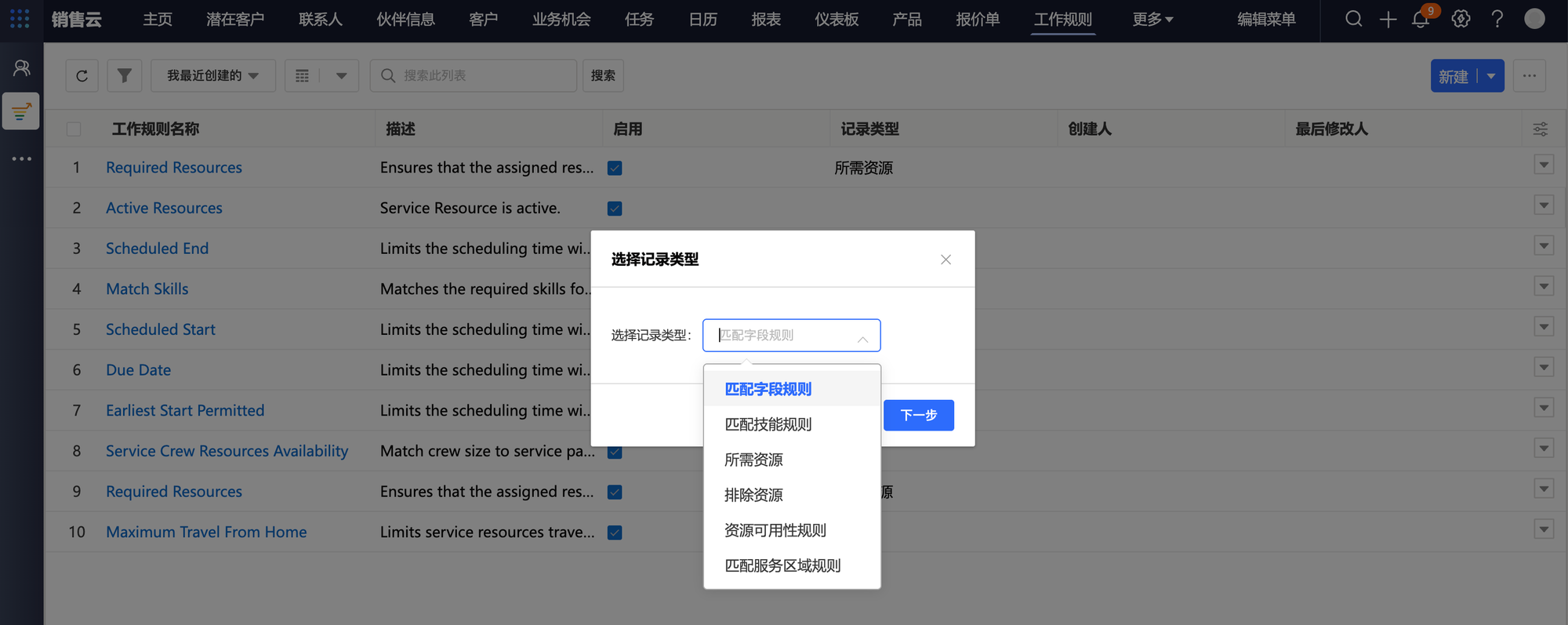Open the 更多 menu in navigation bar
The width and height of the screenshot is (1568, 625).
pos(1152,20)
